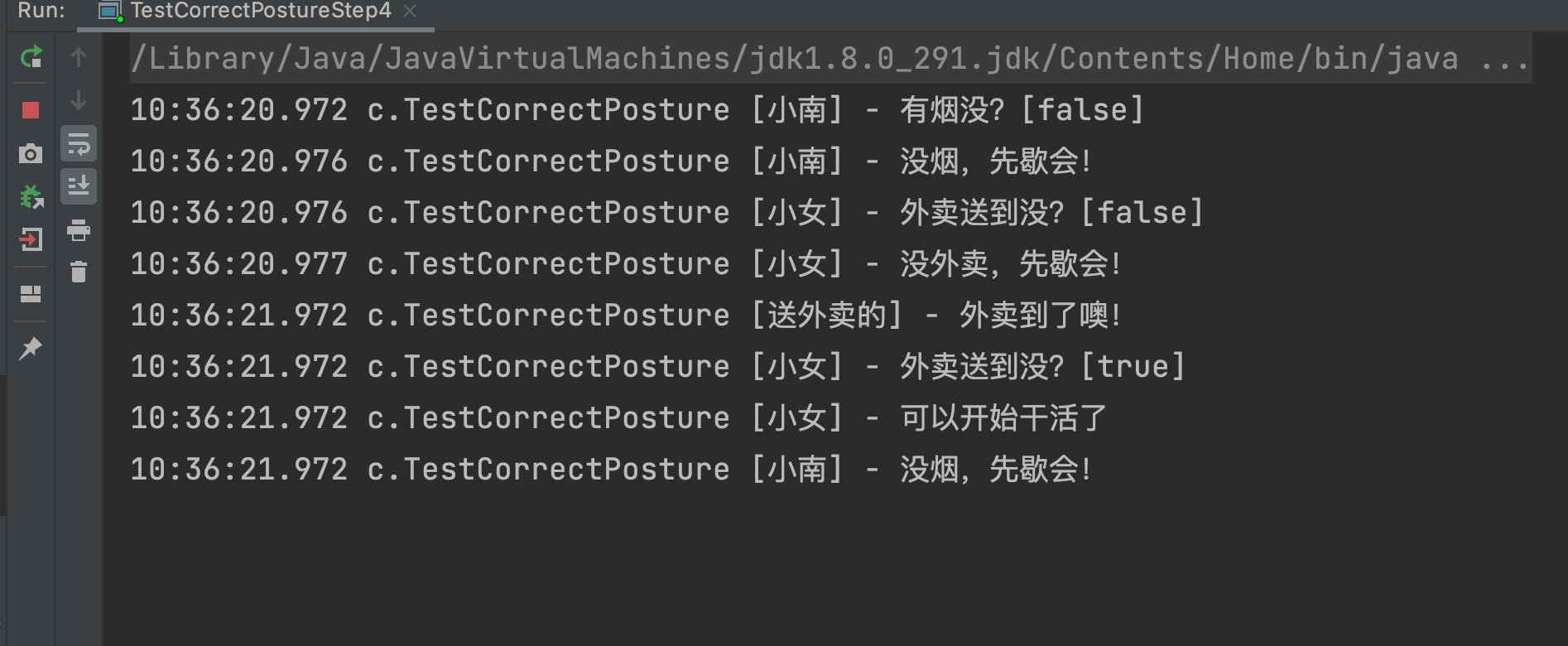Click the red exit-arrow icon in left toolbar
Image resolution: width=1568 pixels, height=646 pixels.
click(31, 240)
